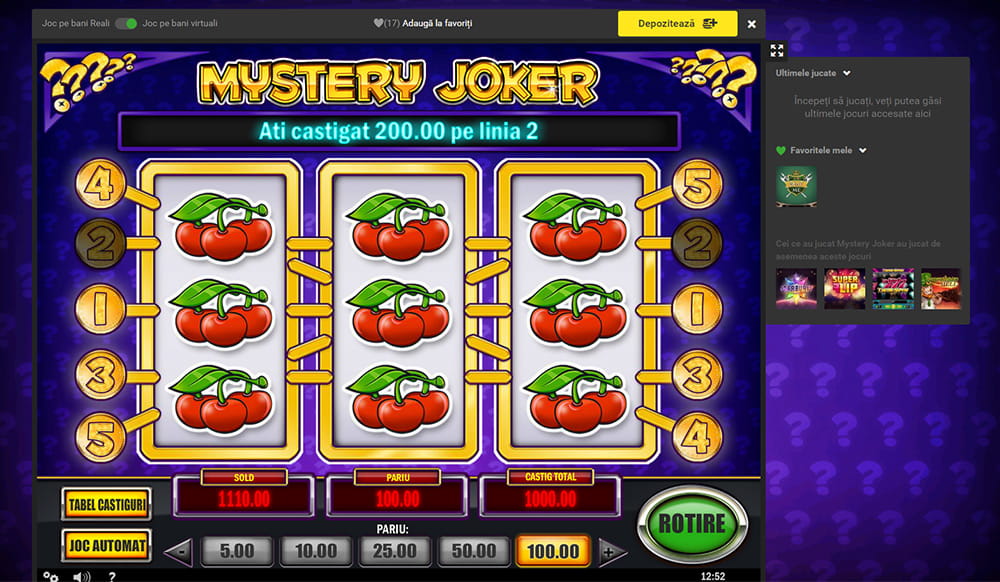Toggle real money versus virtual money play
This screenshot has width=1000, height=582.
[126, 24]
